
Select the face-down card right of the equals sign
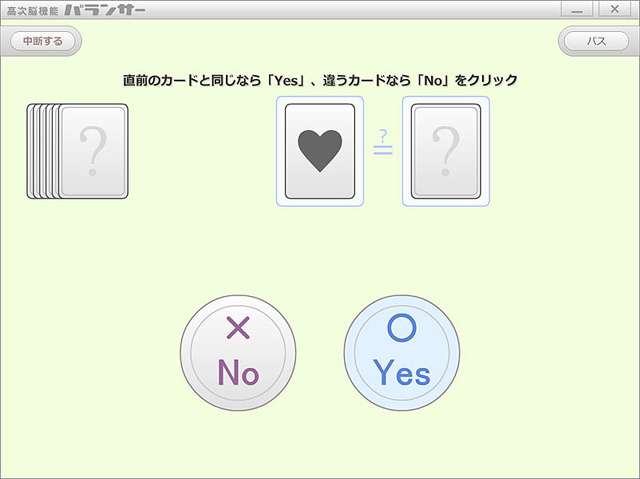pos(446,151)
